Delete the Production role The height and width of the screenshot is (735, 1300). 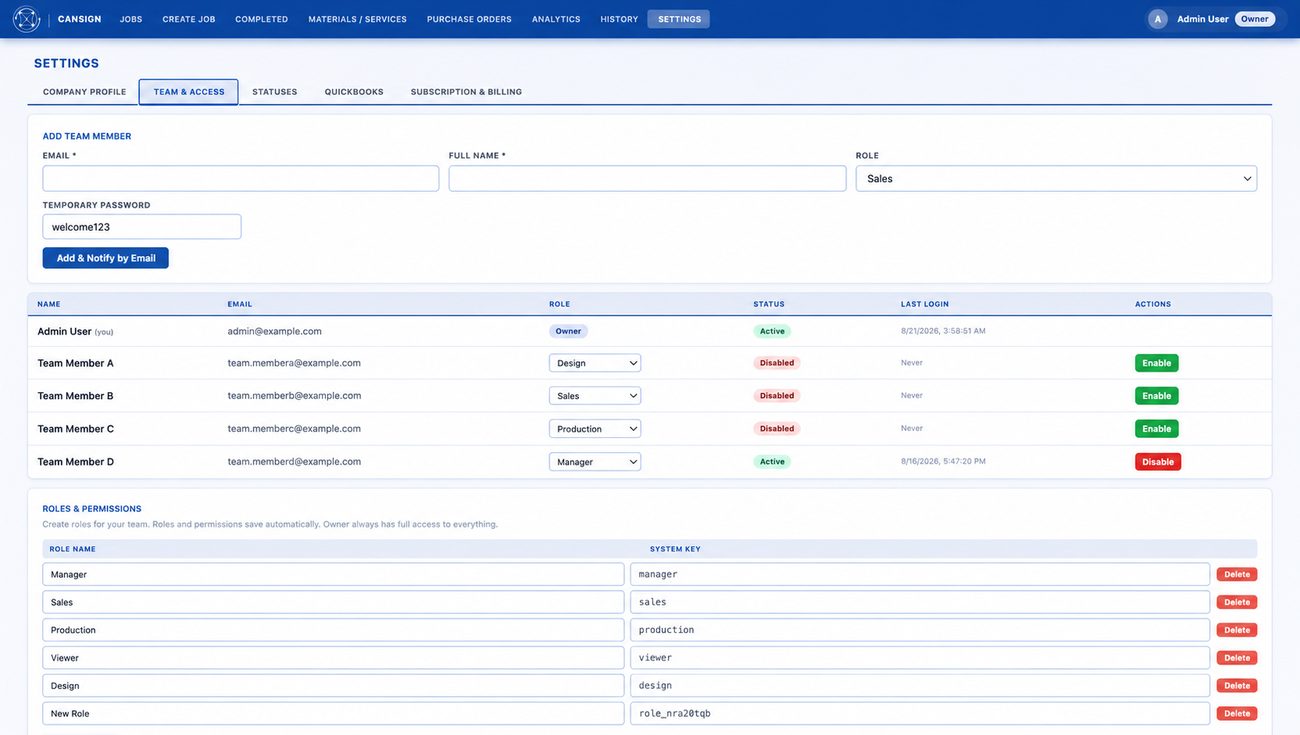click(1237, 630)
